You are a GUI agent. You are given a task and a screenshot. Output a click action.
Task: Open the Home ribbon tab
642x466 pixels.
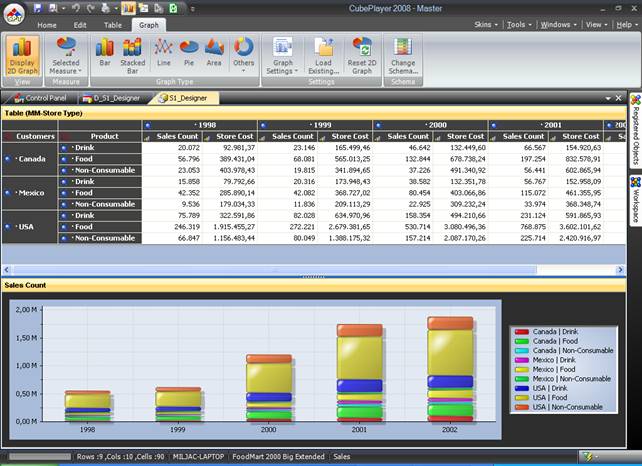pyautogui.click(x=47, y=25)
